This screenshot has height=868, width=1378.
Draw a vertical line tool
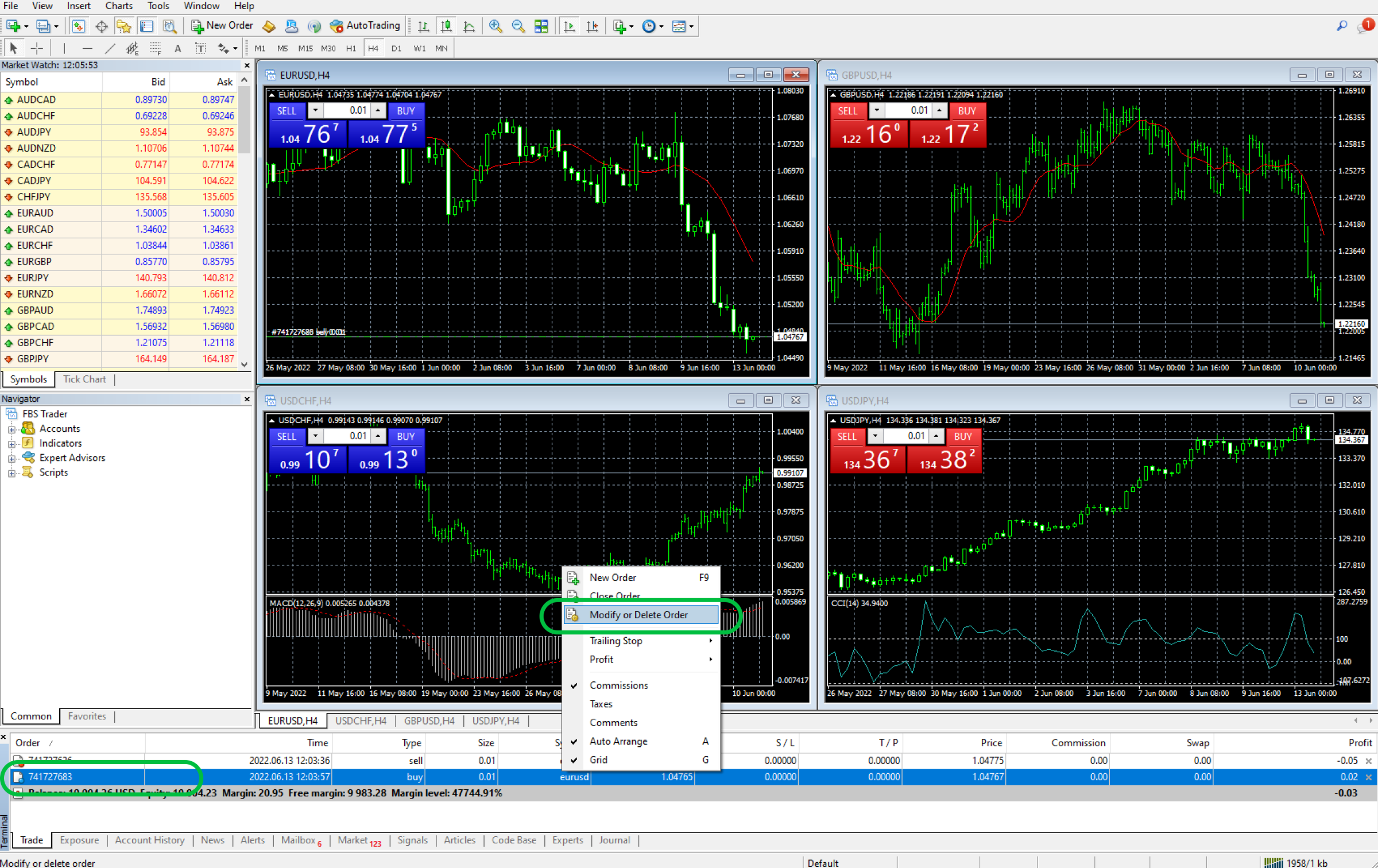tap(64, 48)
